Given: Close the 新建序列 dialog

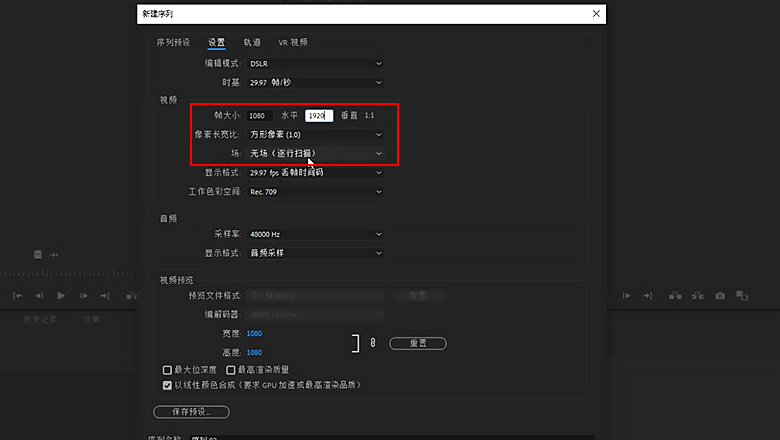Looking at the screenshot, I should (x=596, y=13).
